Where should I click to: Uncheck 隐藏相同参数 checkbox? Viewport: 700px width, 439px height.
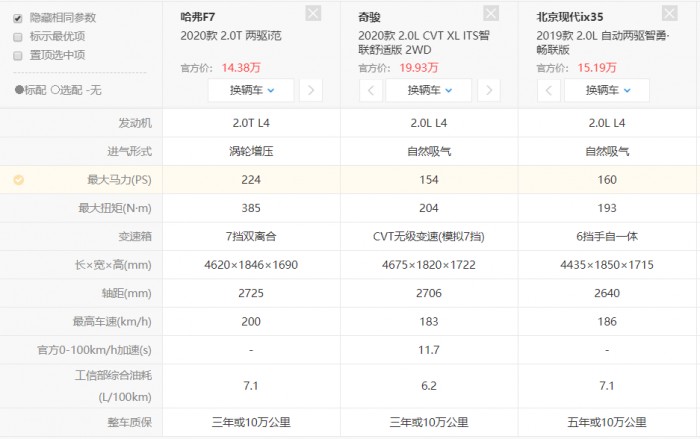click(18, 18)
